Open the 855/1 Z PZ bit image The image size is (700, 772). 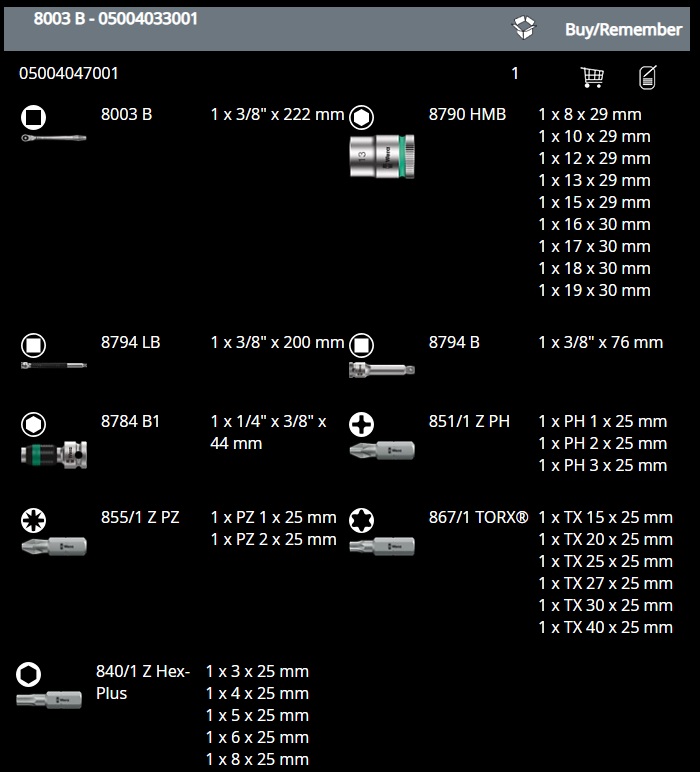(54, 546)
